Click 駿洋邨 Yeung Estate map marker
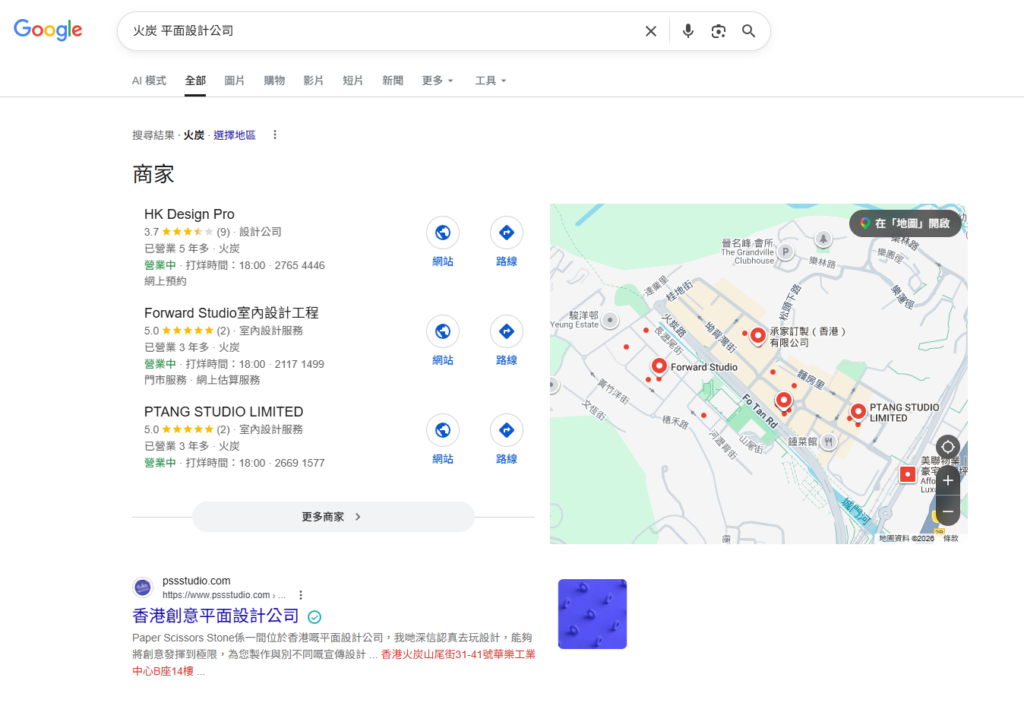 pos(610,320)
